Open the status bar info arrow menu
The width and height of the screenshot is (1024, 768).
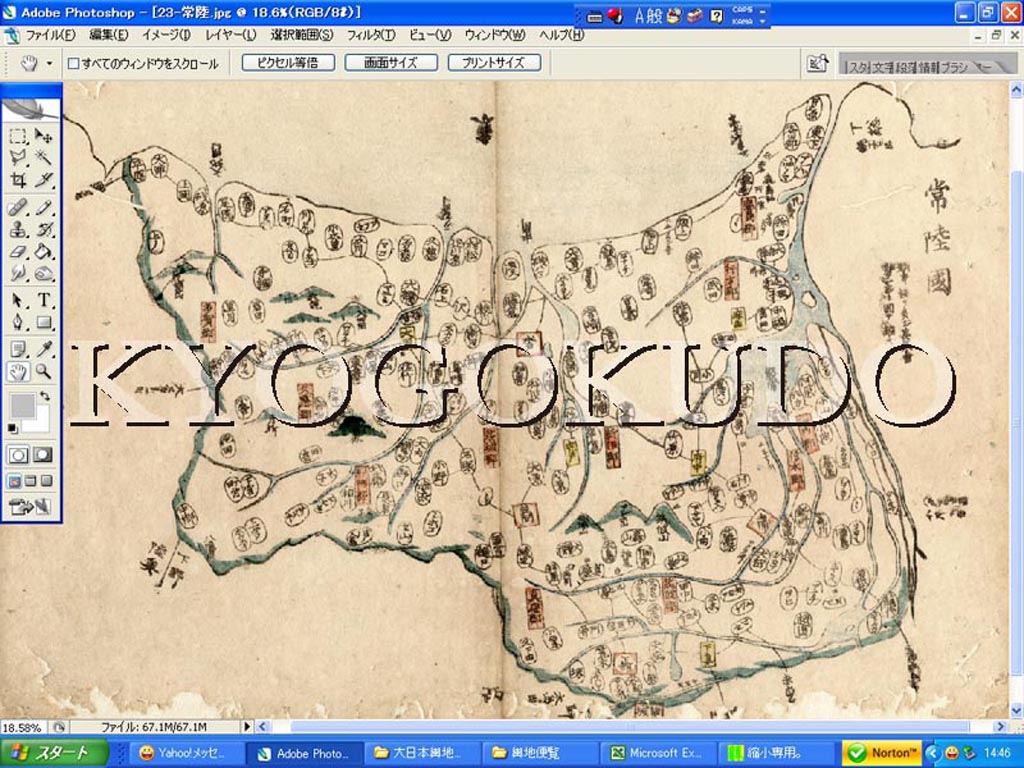point(248,726)
